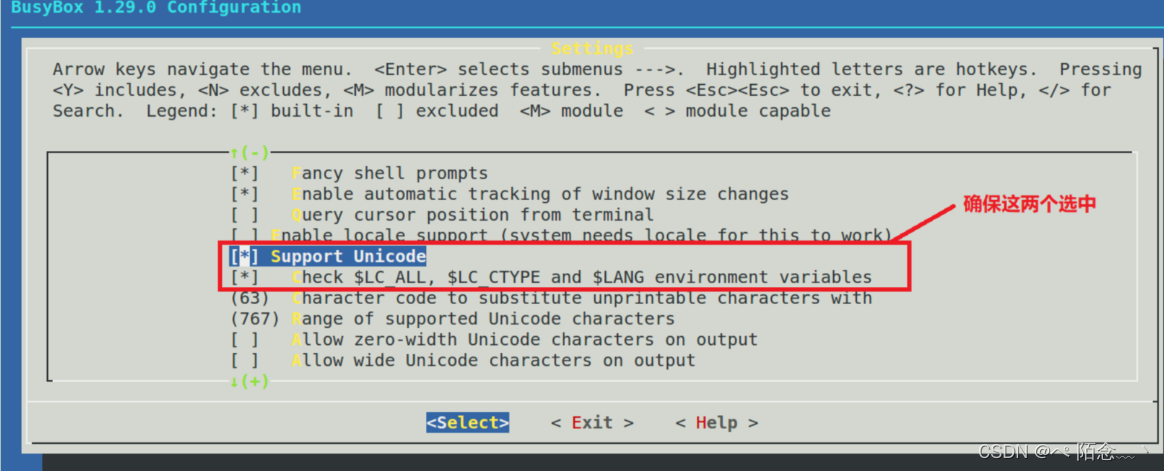Click the red annotation text label

click(x=1029, y=205)
